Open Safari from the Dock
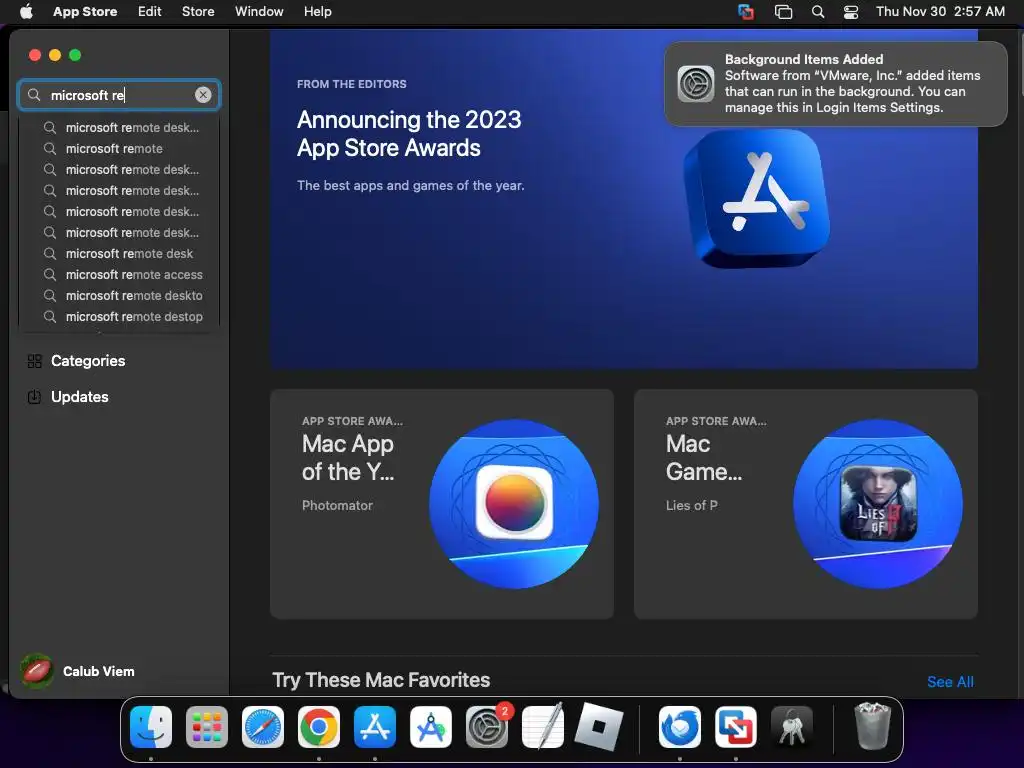 263,727
